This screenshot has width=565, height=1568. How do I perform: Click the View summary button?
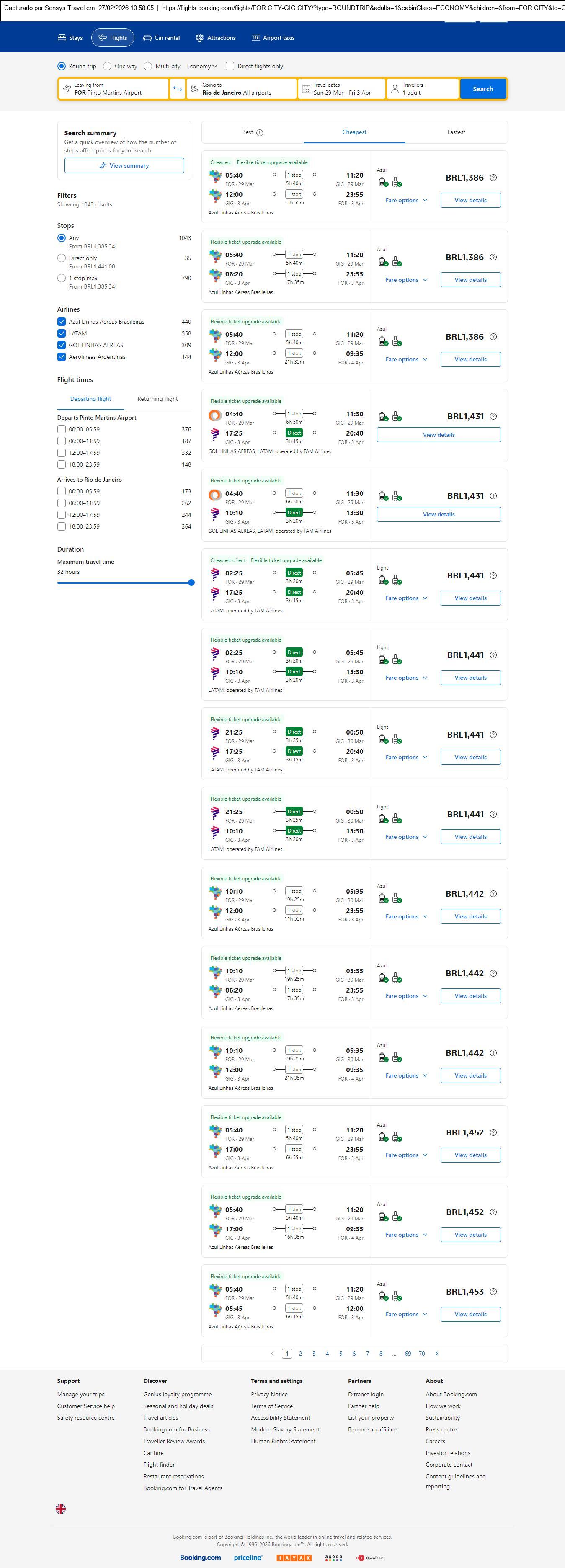point(124,165)
